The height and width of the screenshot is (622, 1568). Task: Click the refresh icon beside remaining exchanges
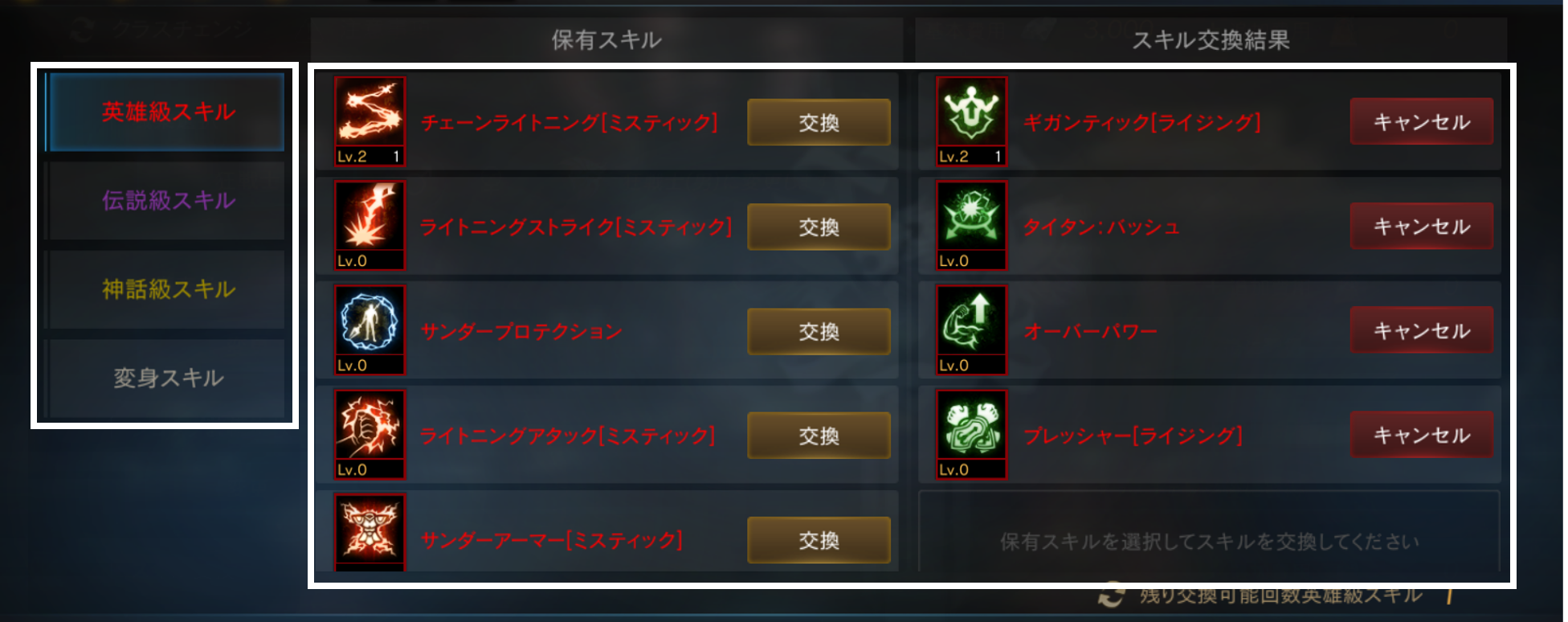coord(1112,596)
